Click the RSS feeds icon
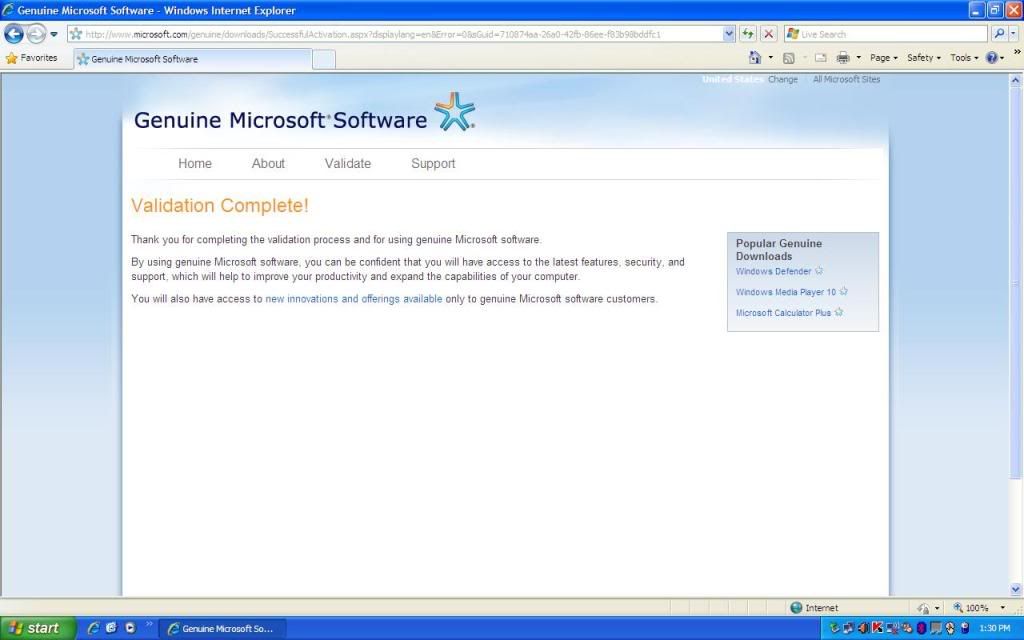 coord(789,58)
